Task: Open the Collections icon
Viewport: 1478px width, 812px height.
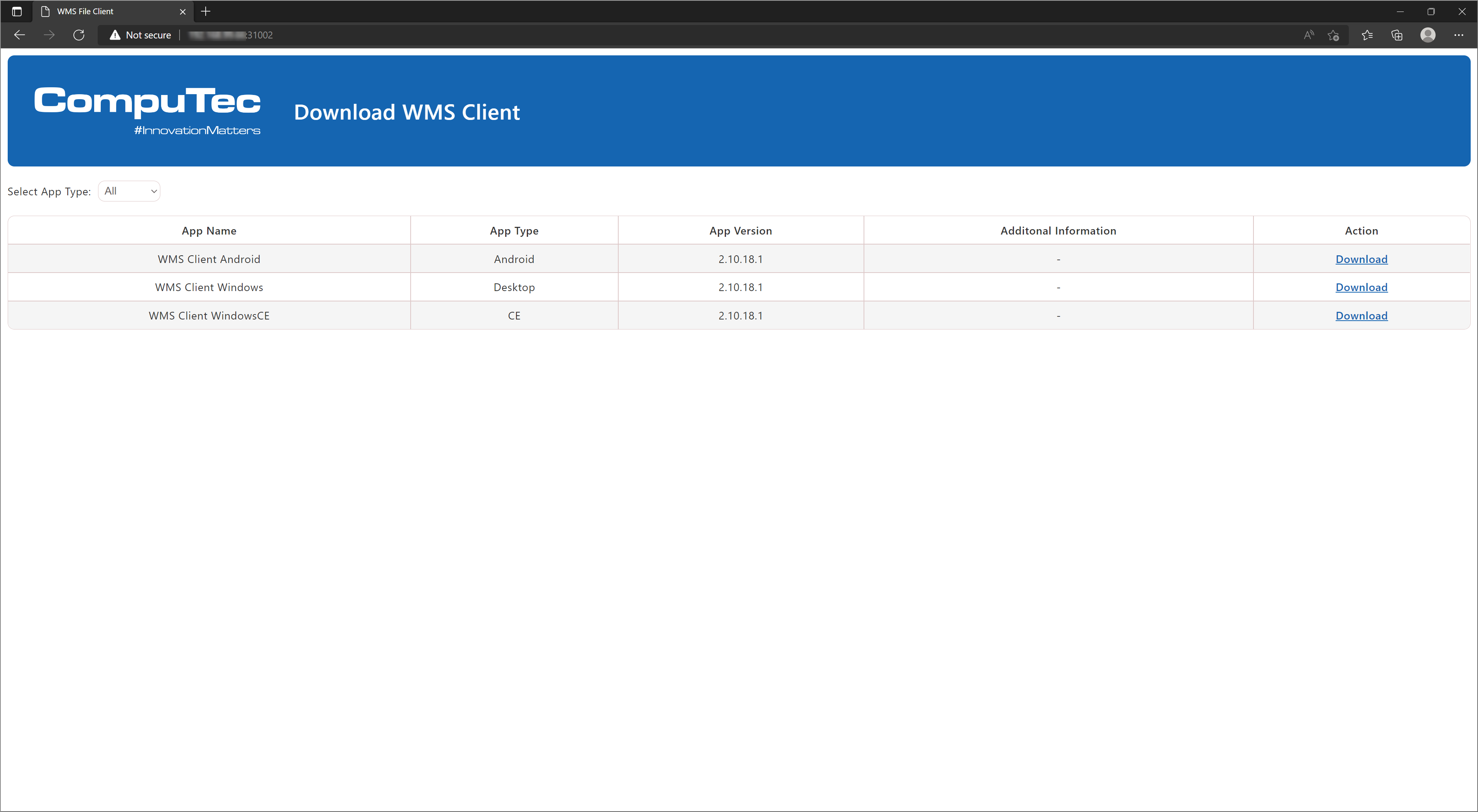Action: 1397,35
